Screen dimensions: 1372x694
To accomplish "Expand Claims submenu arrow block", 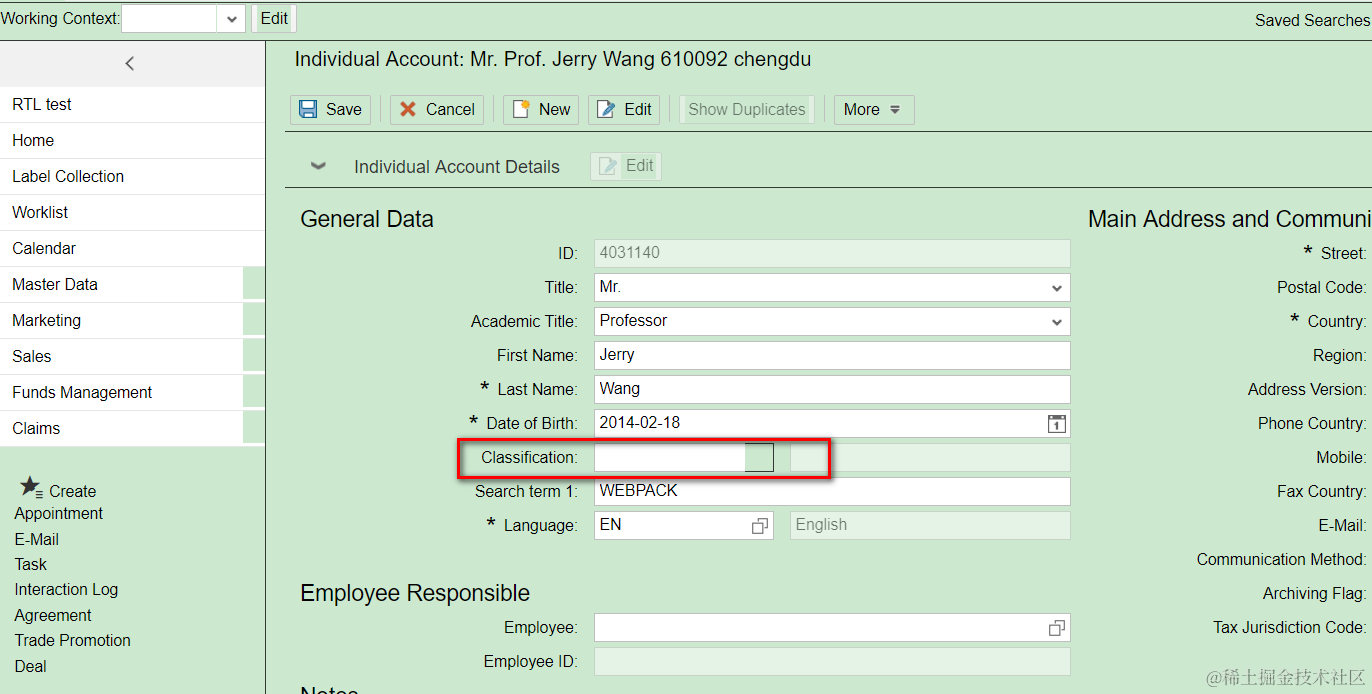I will pos(254,429).
